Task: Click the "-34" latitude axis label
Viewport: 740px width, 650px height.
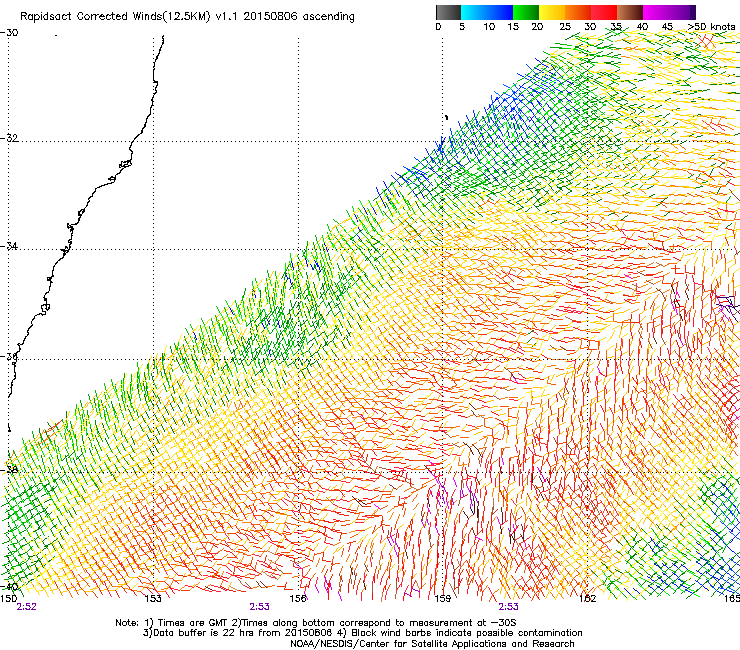Action: point(9,246)
